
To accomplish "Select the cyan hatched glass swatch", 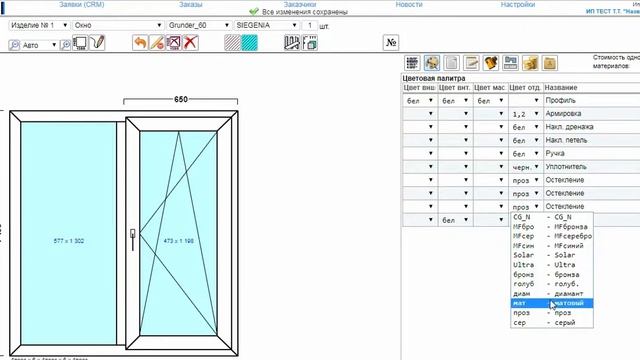I will pos(249,42).
